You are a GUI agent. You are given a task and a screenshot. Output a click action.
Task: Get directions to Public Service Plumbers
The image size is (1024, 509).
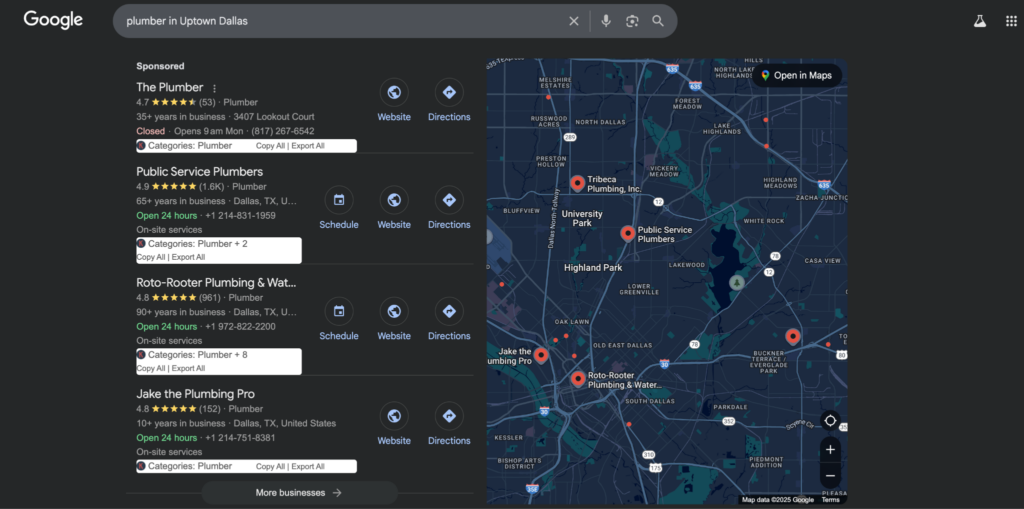pos(449,200)
